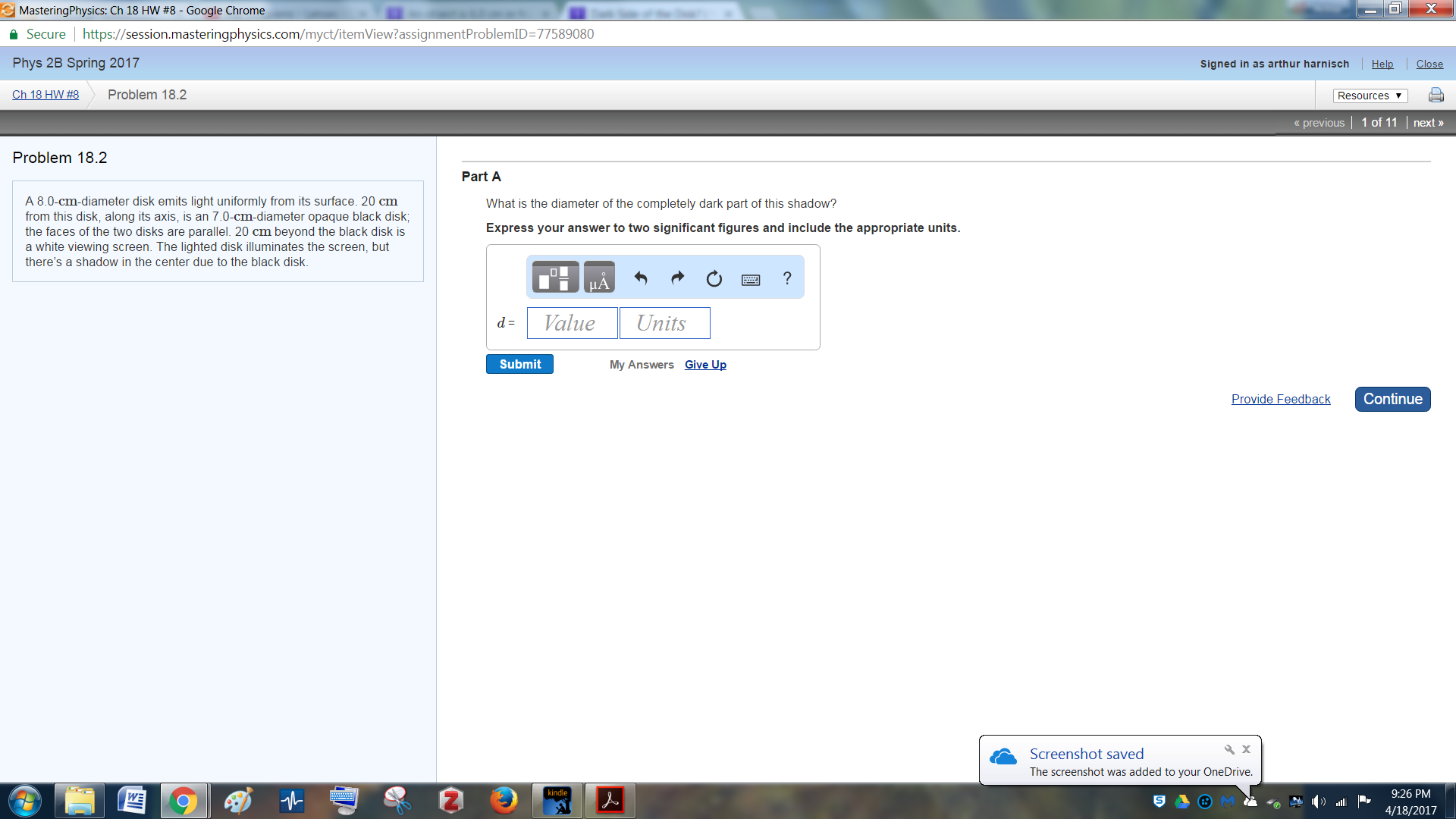This screenshot has height=819, width=1456.
Task: Click the question mark help icon
Action: pos(787,278)
